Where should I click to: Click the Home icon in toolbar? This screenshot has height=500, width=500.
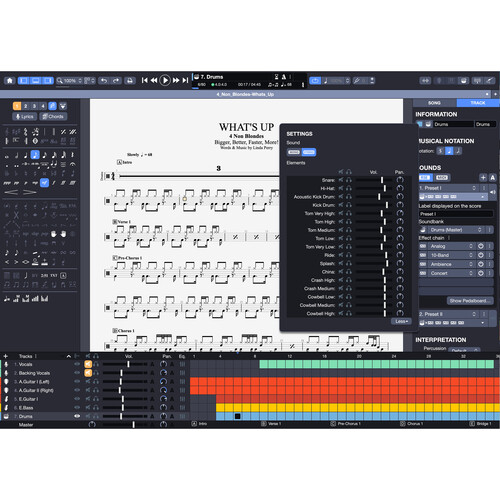(x=10, y=81)
